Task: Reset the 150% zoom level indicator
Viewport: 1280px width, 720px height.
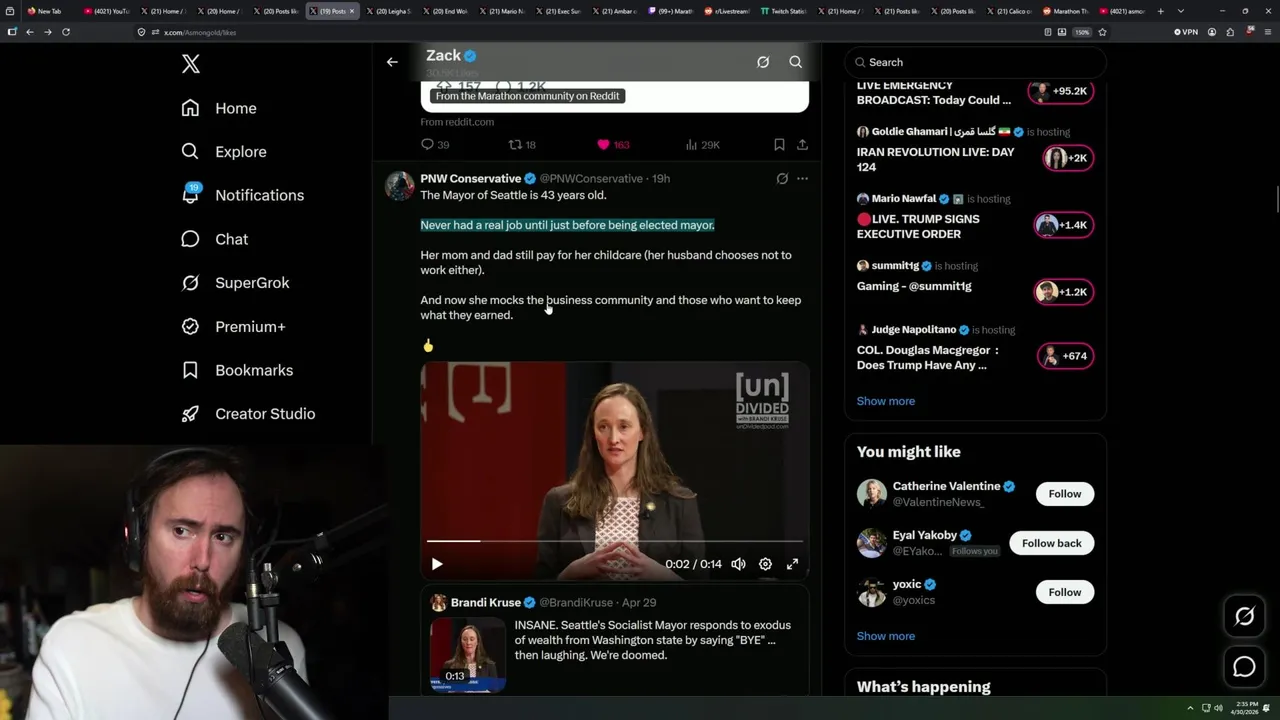Action: point(1081,32)
